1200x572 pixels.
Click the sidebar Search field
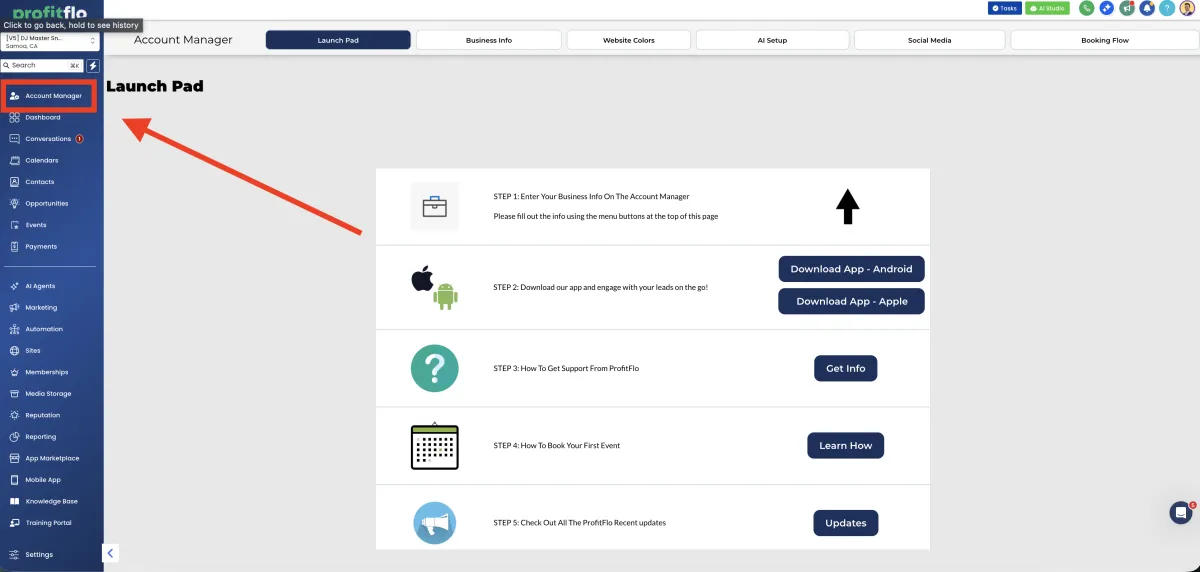tap(43, 65)
